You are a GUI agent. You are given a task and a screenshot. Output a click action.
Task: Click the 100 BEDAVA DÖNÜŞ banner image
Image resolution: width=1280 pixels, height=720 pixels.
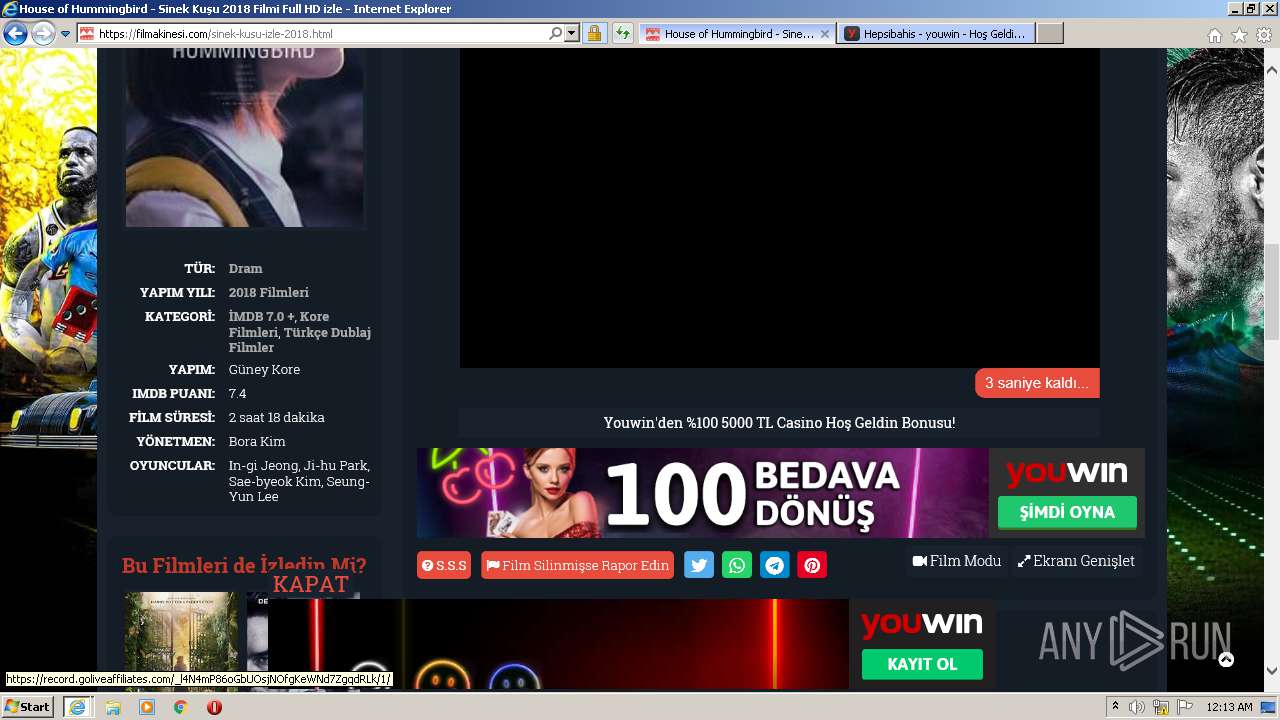coord(702,493)
